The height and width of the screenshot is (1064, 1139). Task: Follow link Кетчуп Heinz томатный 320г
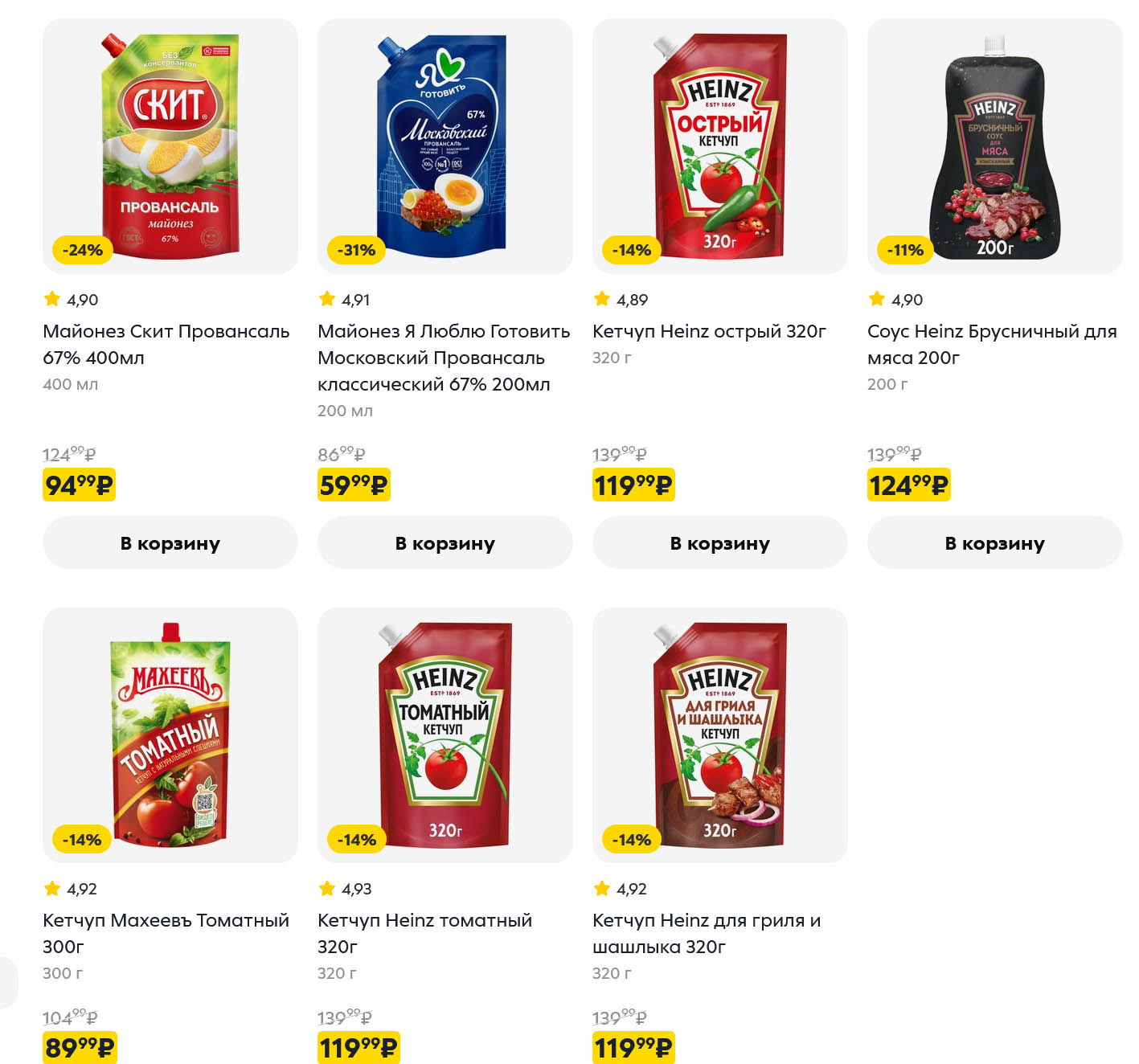[424, 933]
